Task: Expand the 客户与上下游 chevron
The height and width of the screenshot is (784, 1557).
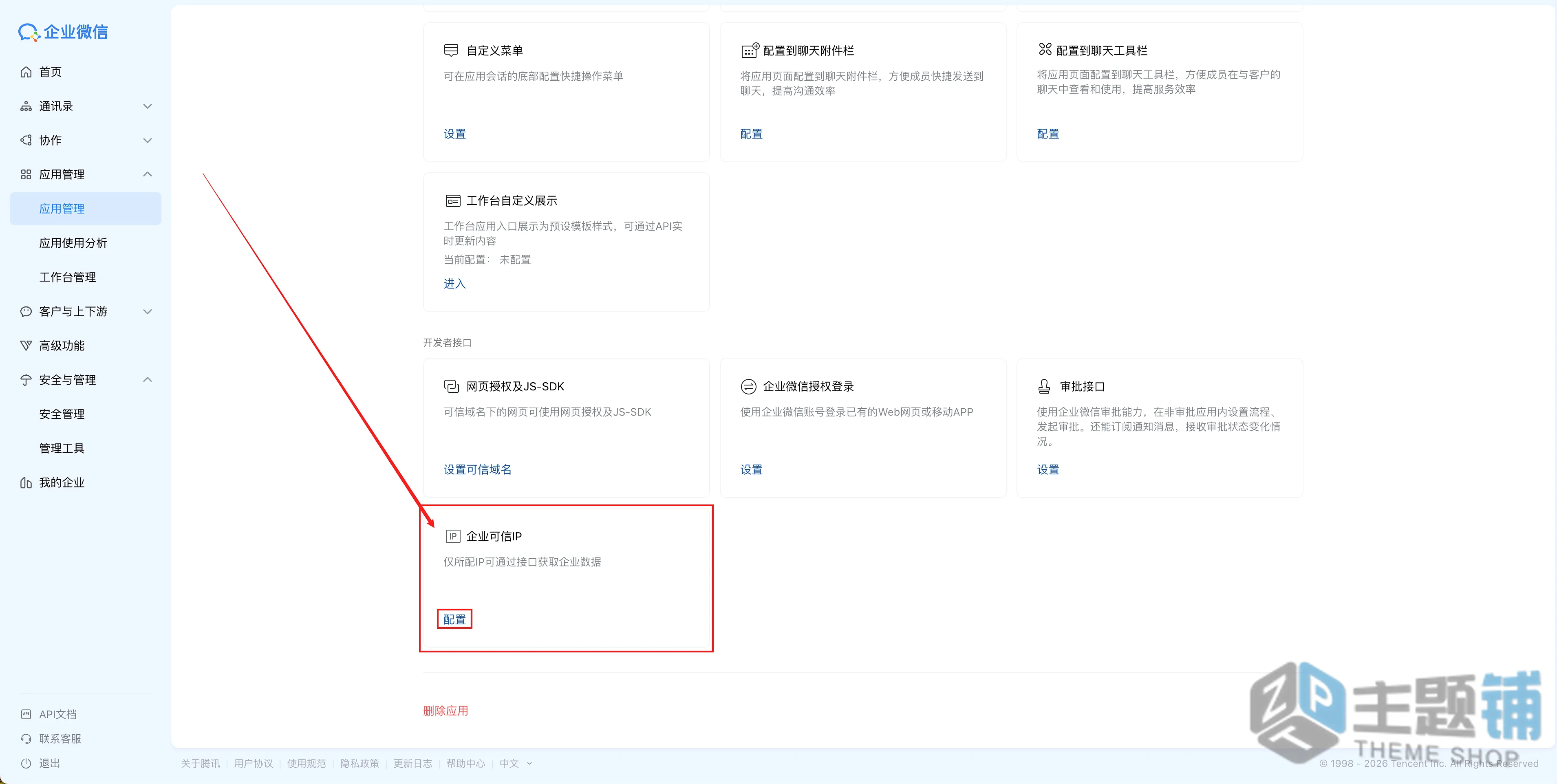Action: tap(148, 311)
